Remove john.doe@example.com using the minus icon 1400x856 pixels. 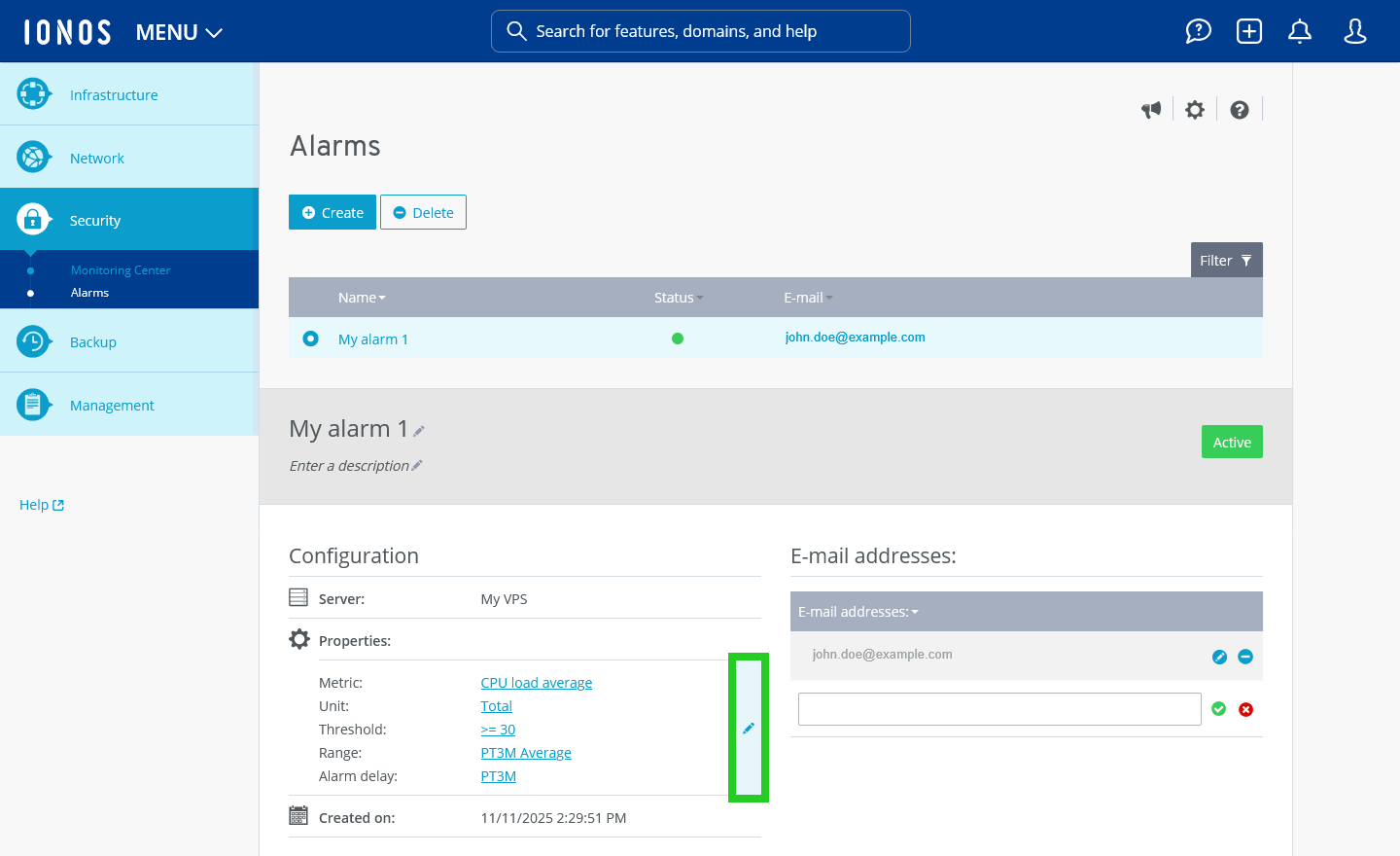point(1245,657)
